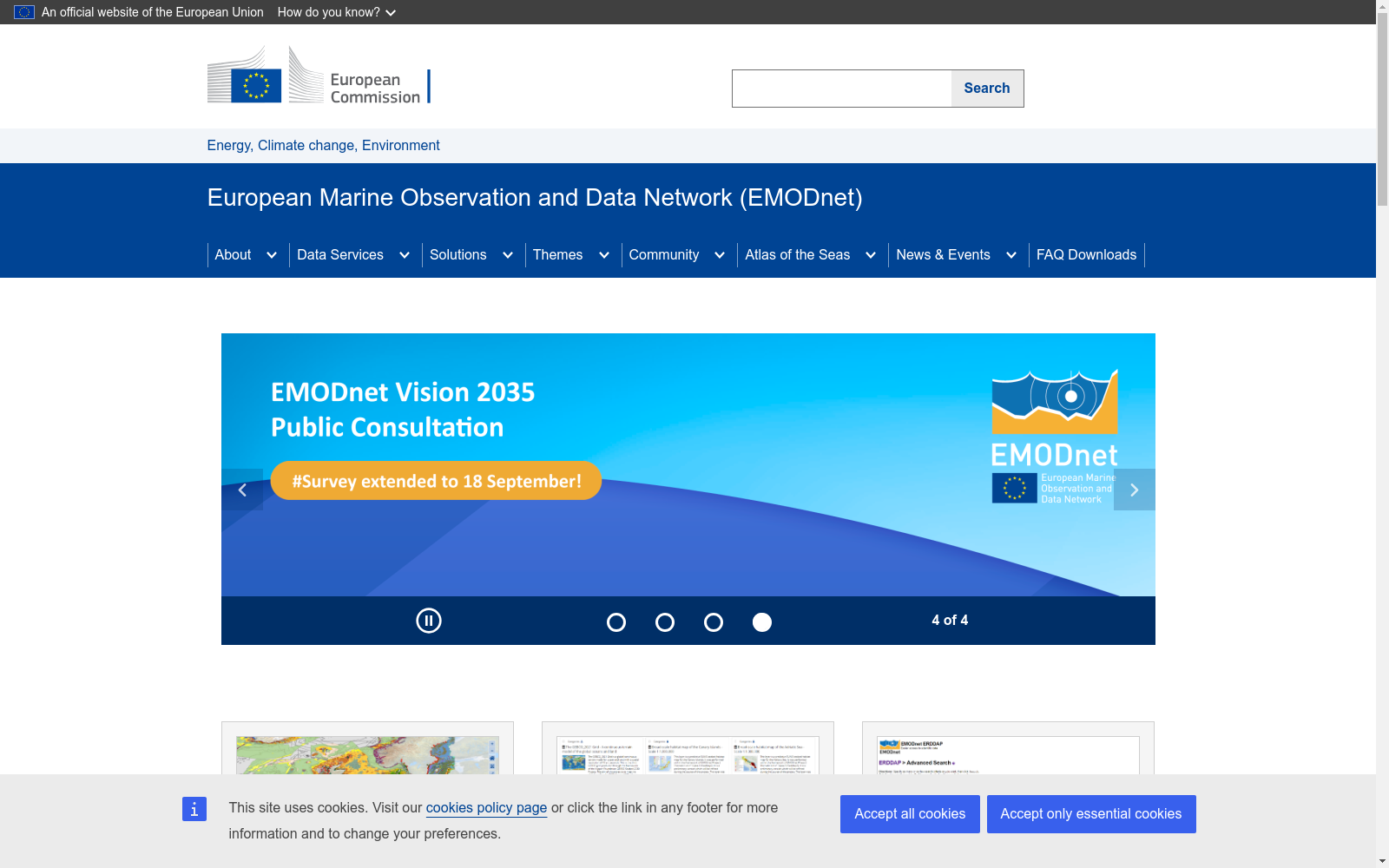Click the Search button

pyautogui.click(x=987, y=89)
